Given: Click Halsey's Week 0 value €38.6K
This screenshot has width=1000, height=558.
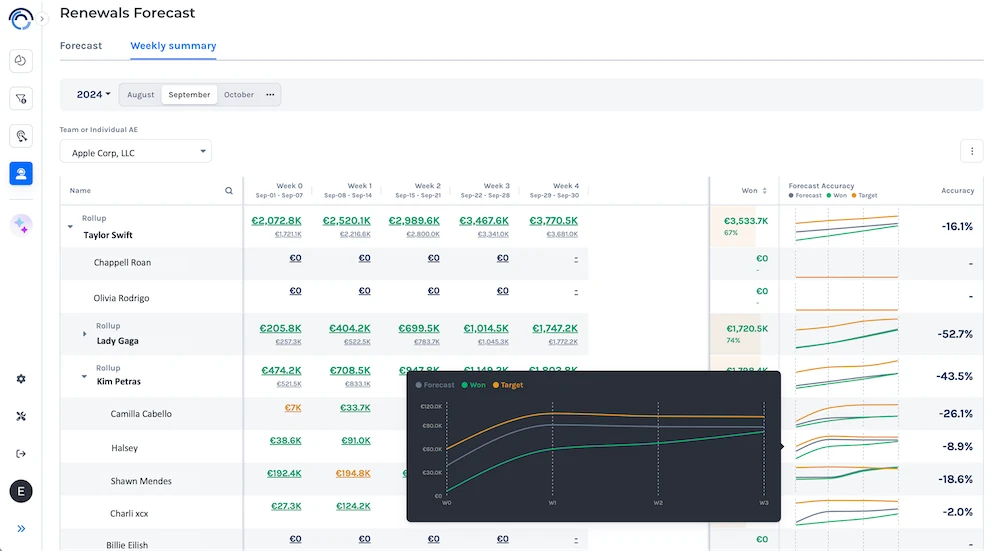Looking at the screenshot, I should [285, 440].
